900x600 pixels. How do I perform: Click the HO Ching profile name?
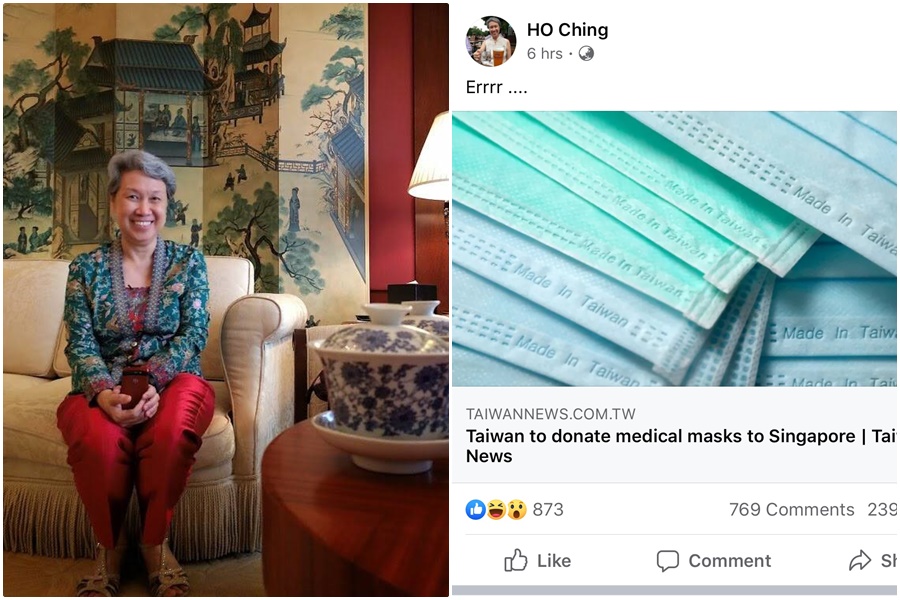point(567,30)
